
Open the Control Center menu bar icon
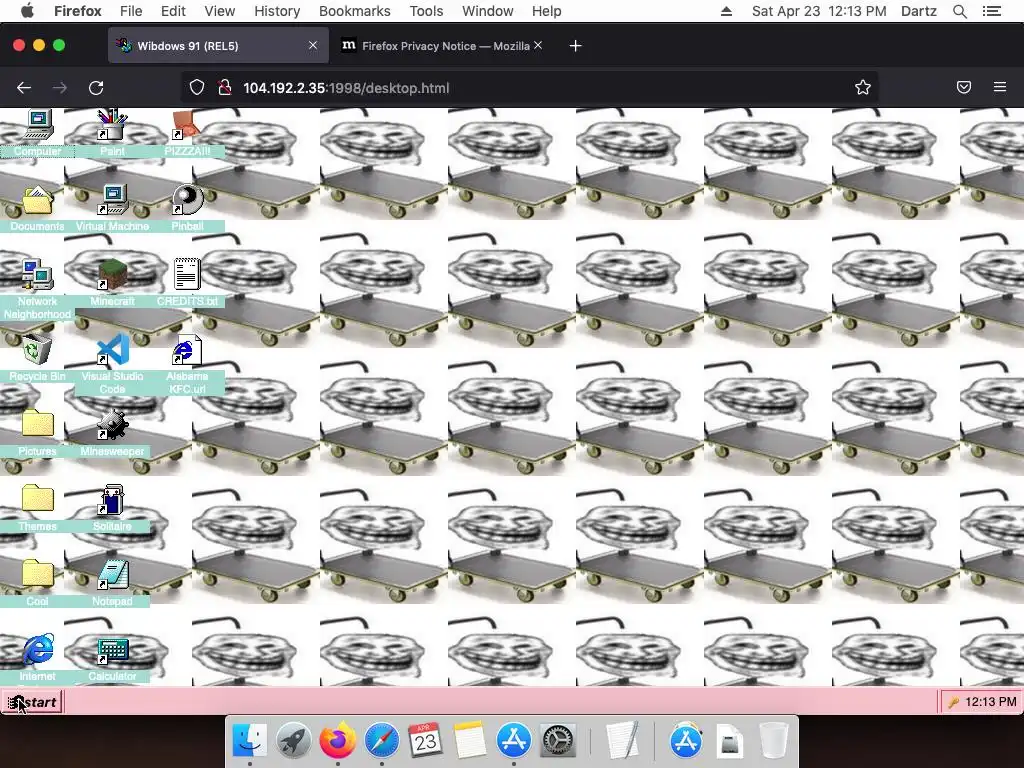point(992,11)
